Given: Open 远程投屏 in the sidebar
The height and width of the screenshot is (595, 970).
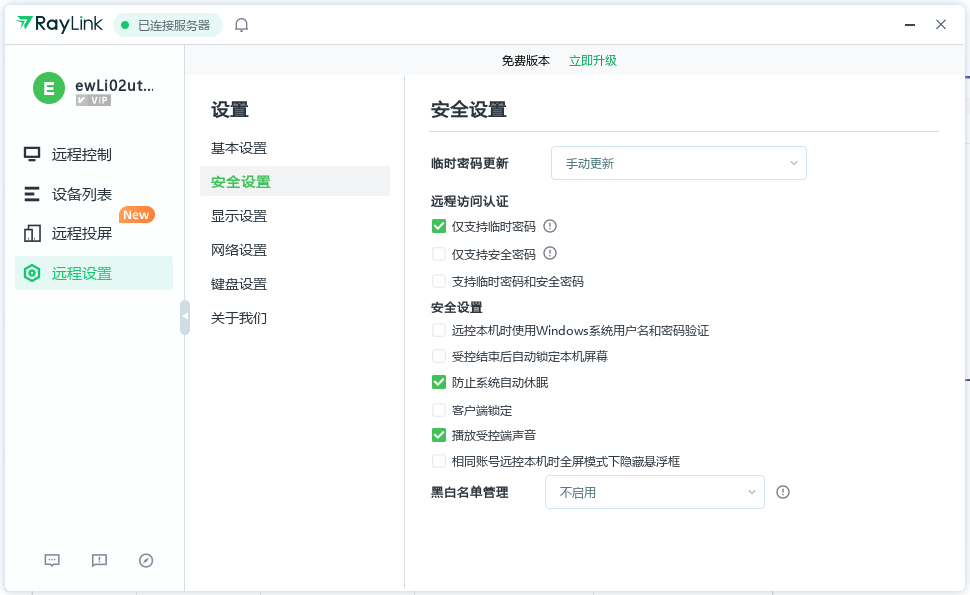Looking at the screenshot, I should 82,234.
